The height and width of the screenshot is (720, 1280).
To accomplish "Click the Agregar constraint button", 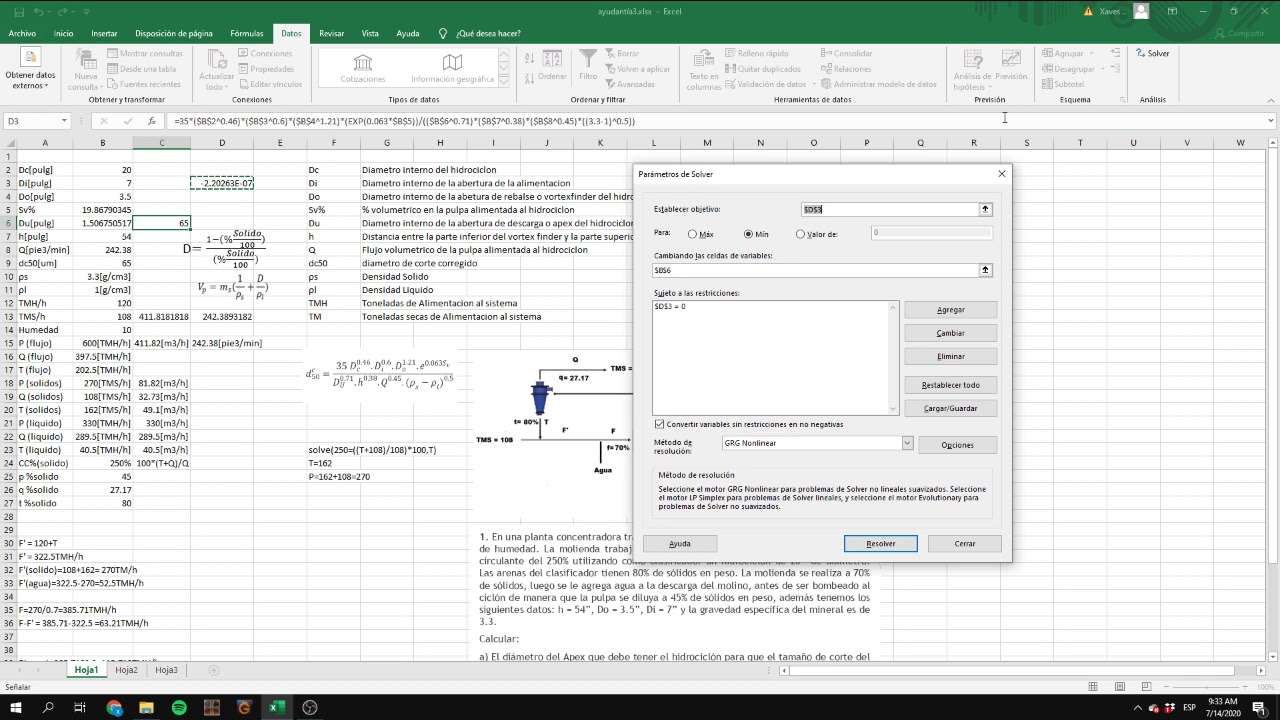I will 950,310.
